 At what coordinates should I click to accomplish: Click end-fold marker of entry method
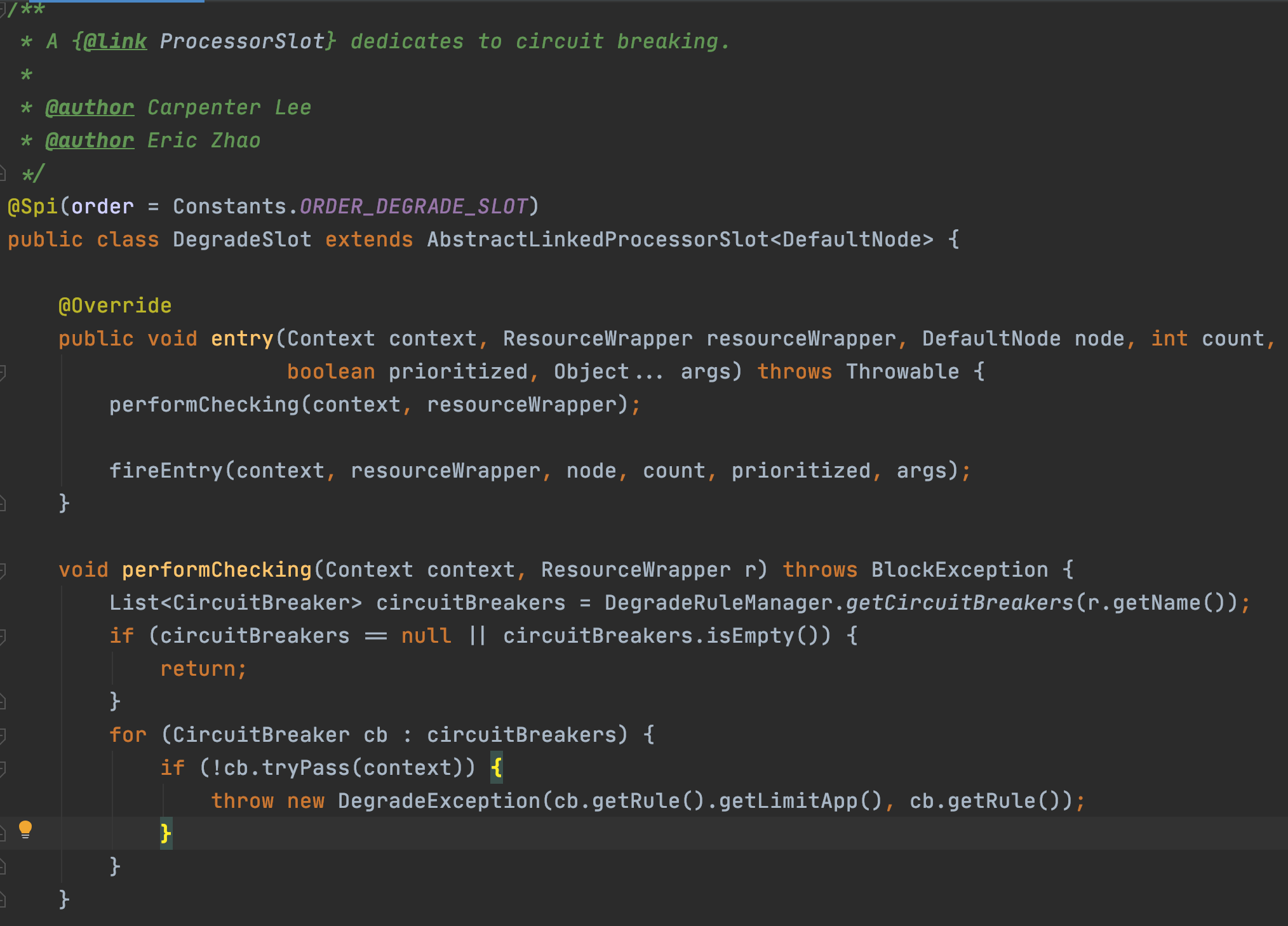coord(3,504)
